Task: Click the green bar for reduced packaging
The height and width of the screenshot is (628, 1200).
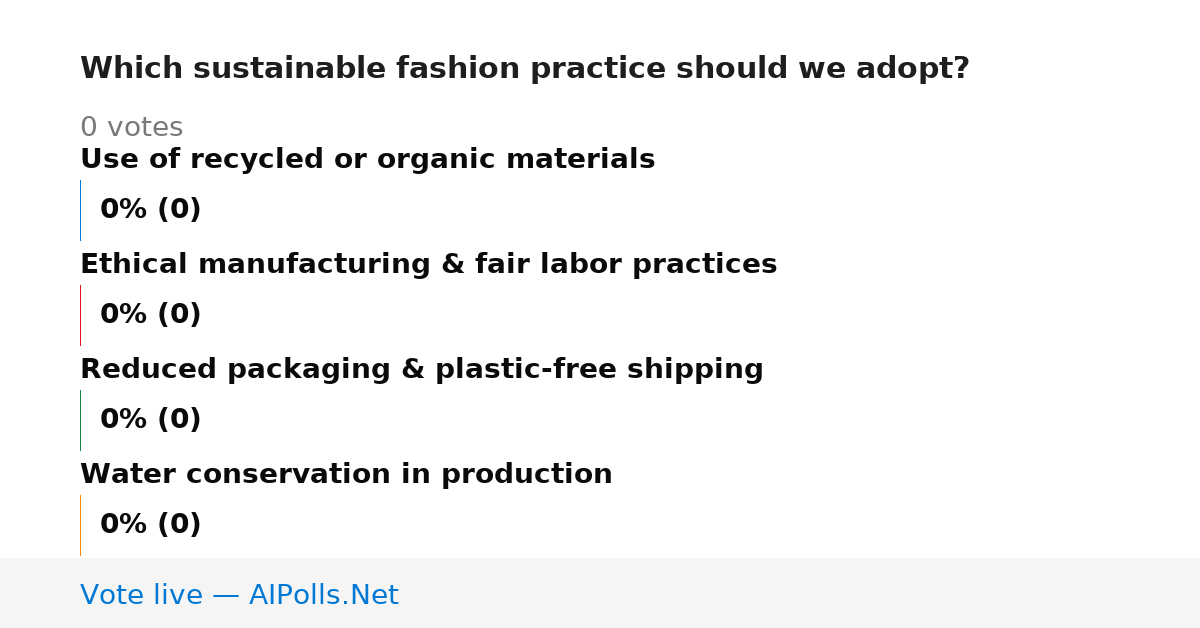Action: (80, 420)
